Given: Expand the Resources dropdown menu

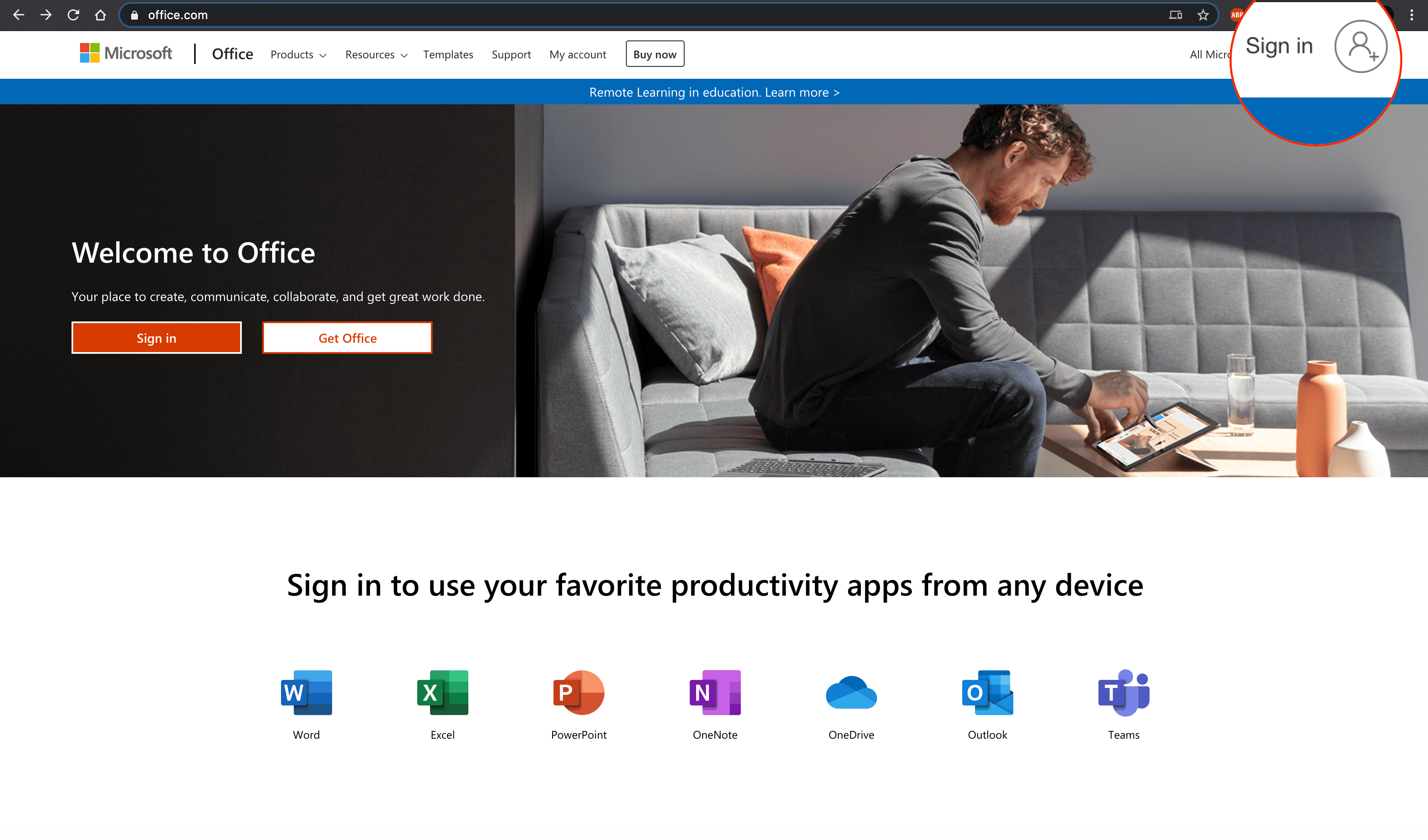Looking at the screenshot, I should tap(376, 55).
